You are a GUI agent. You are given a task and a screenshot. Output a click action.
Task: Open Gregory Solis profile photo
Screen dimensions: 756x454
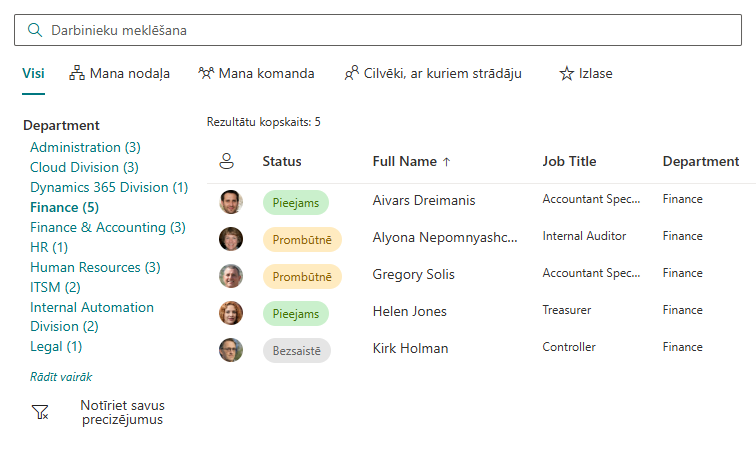[231, 276]
